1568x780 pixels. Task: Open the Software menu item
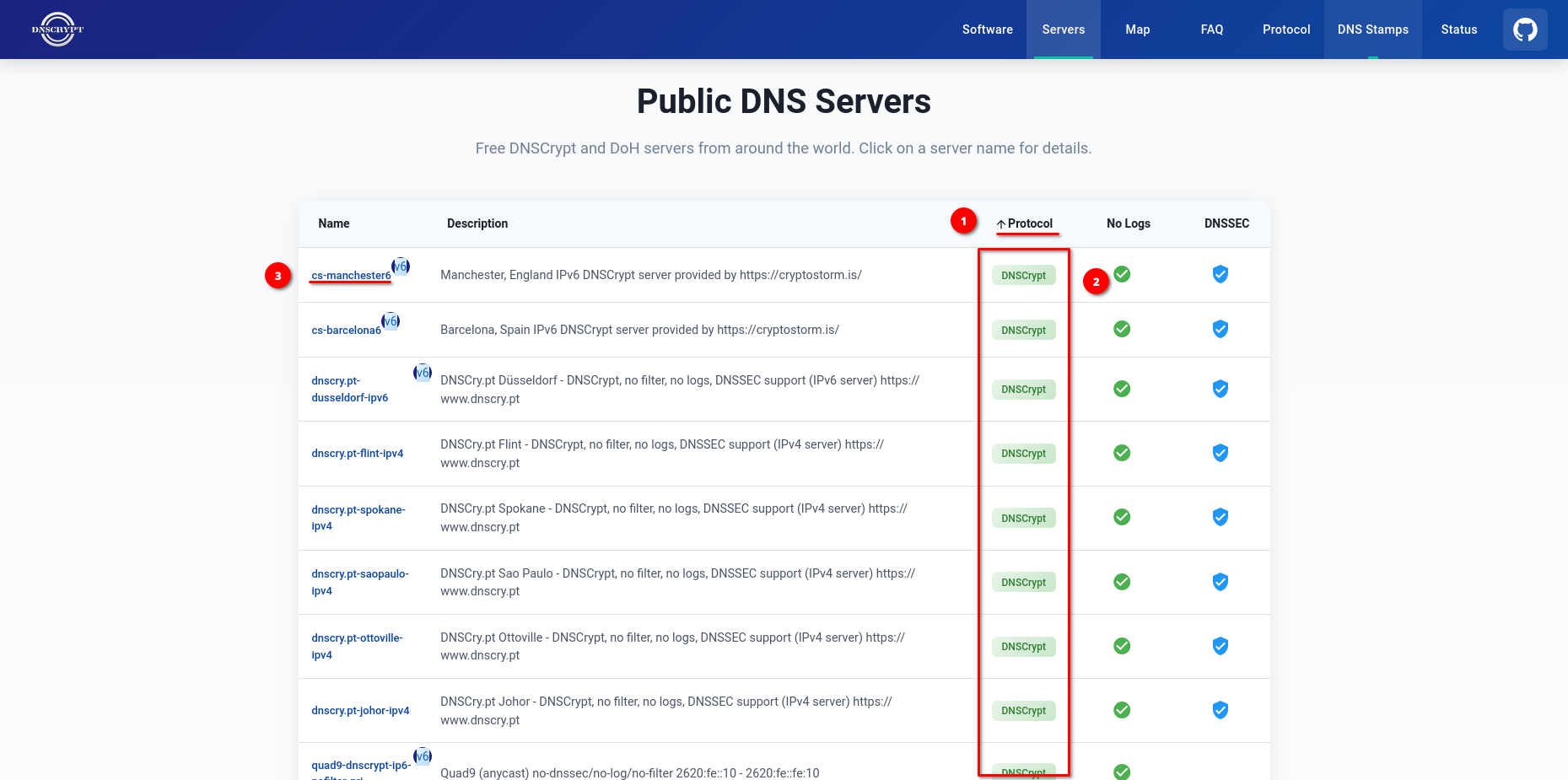(987, 30)
